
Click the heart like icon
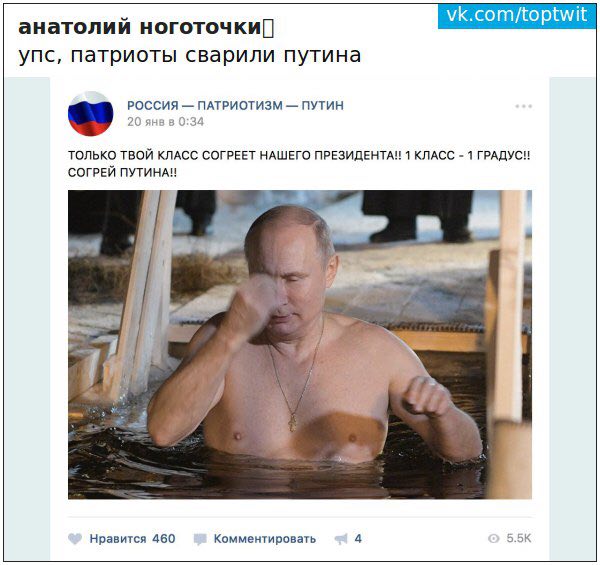(75, 539)
